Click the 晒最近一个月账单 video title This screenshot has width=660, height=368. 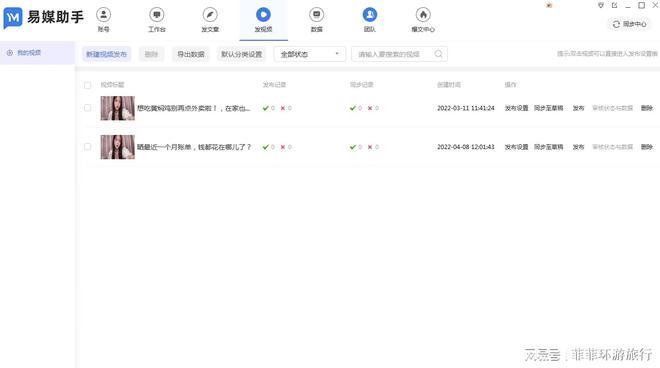[194, 147]
